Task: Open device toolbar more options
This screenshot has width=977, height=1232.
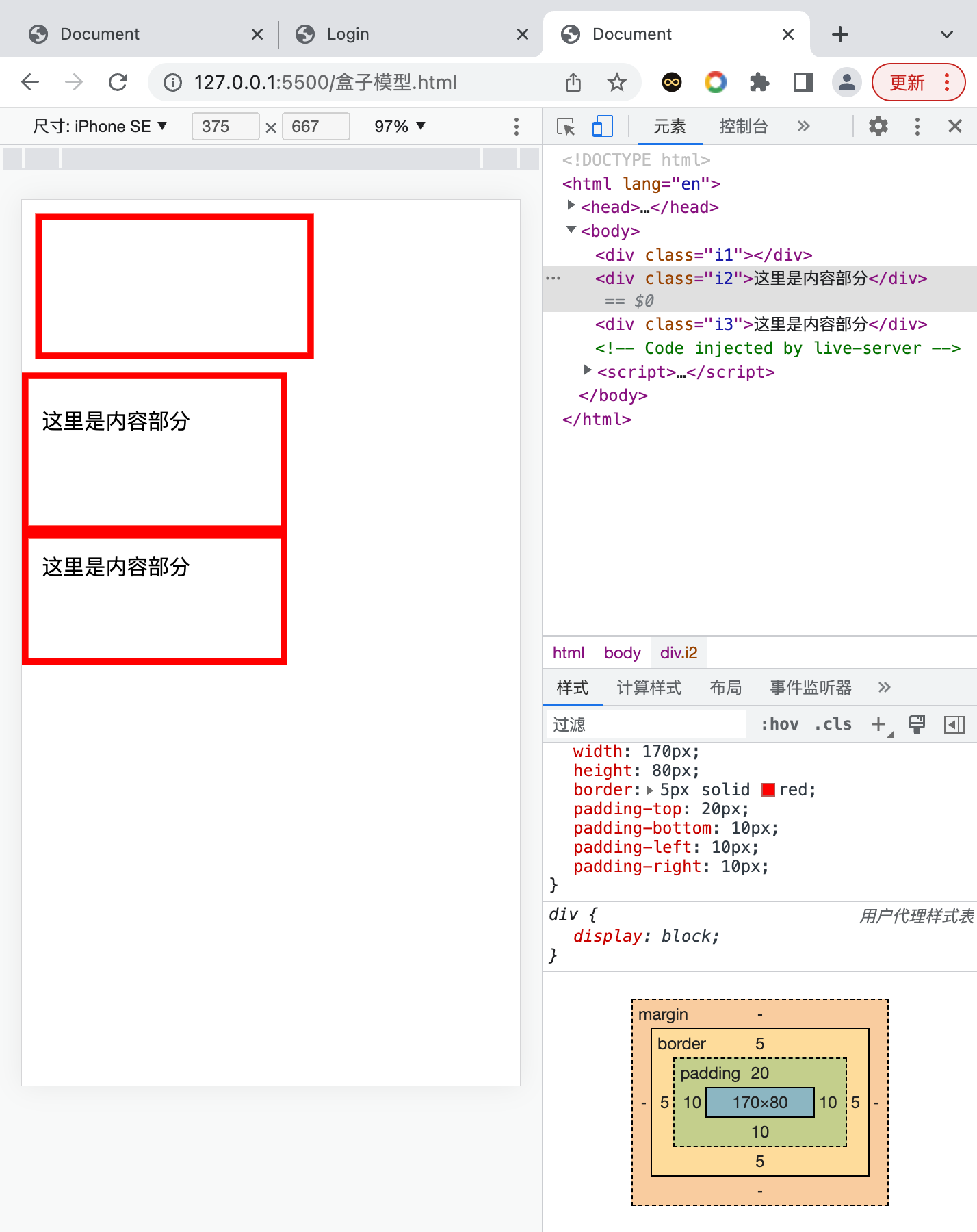Action: (x=517, y=127)
